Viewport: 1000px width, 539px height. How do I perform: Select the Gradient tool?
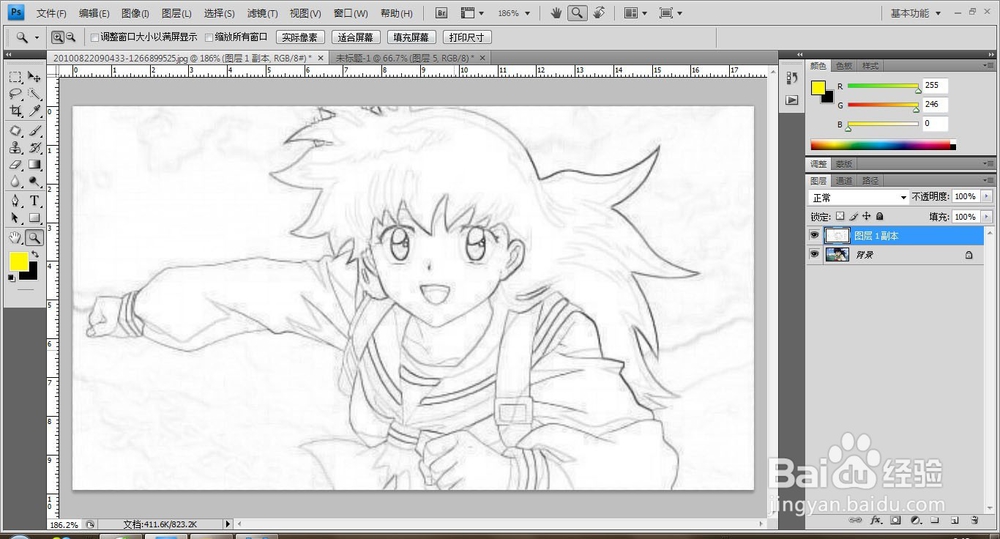(x=34, y=165)
